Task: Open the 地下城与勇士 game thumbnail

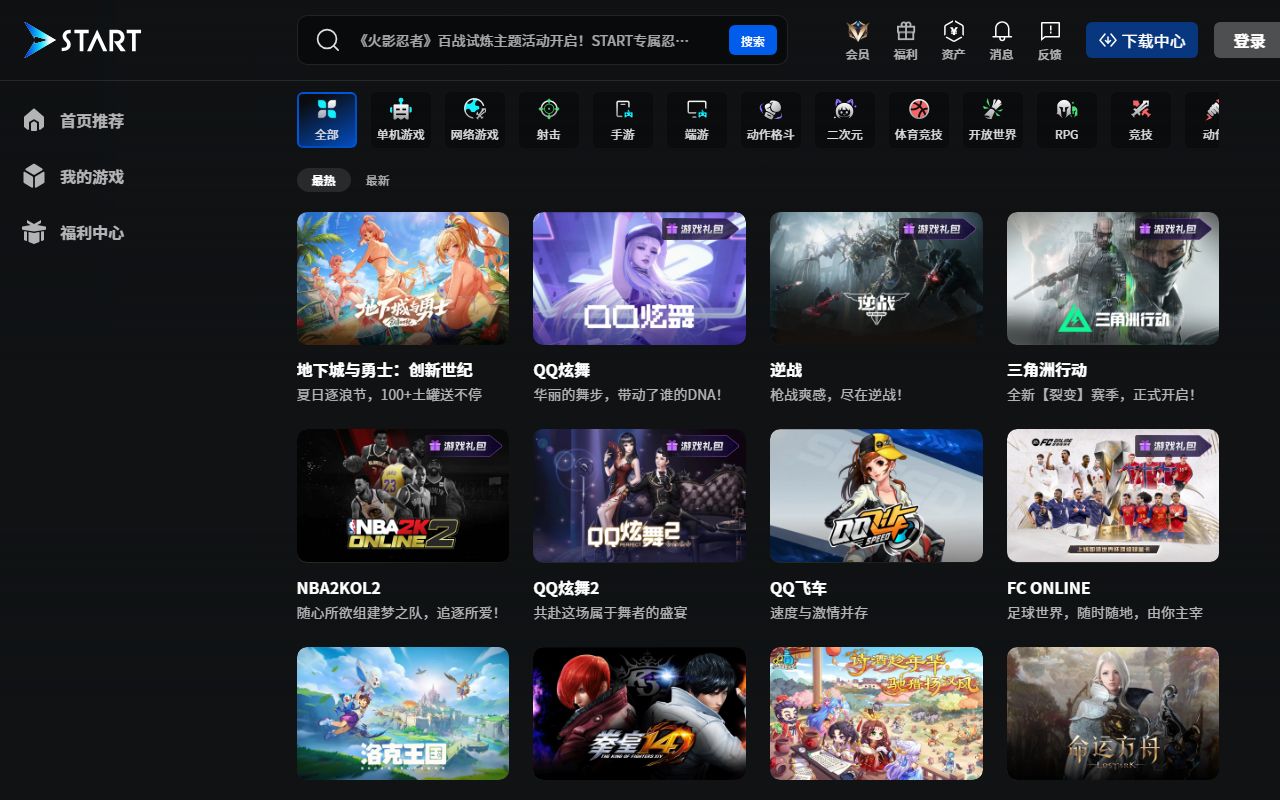Action: [x=403, y=278]
